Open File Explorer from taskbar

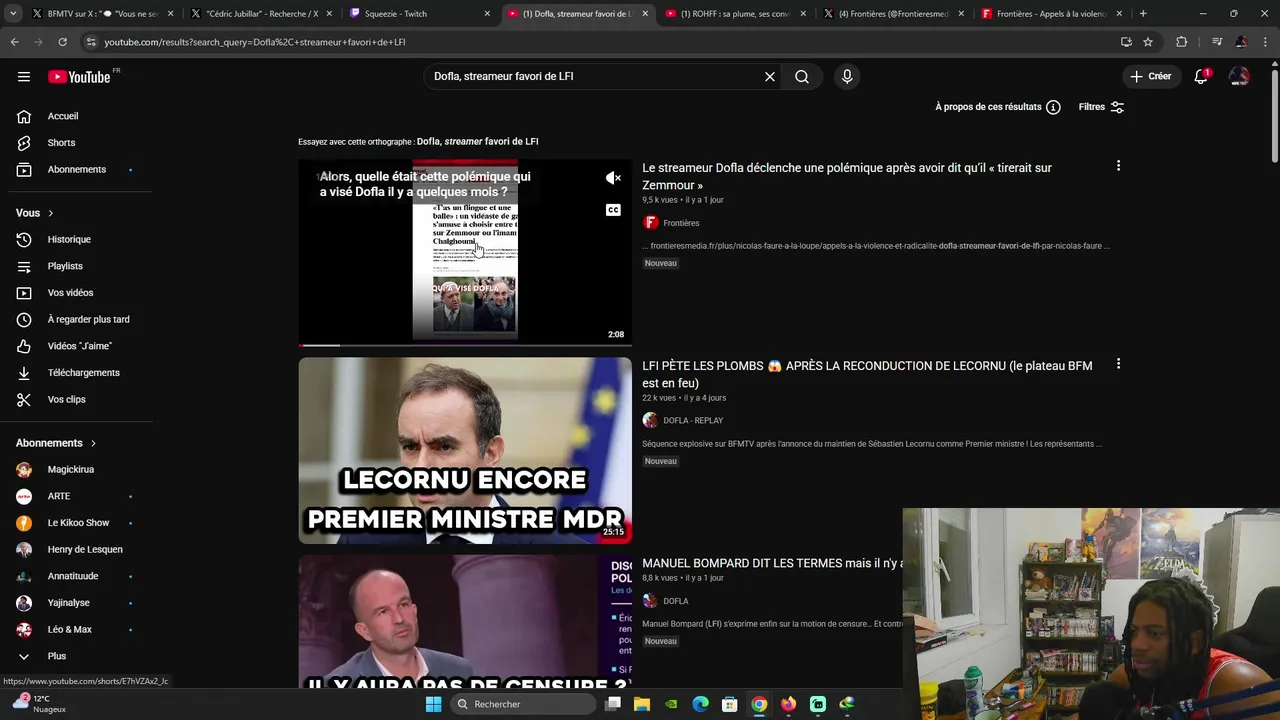[642, 704]
